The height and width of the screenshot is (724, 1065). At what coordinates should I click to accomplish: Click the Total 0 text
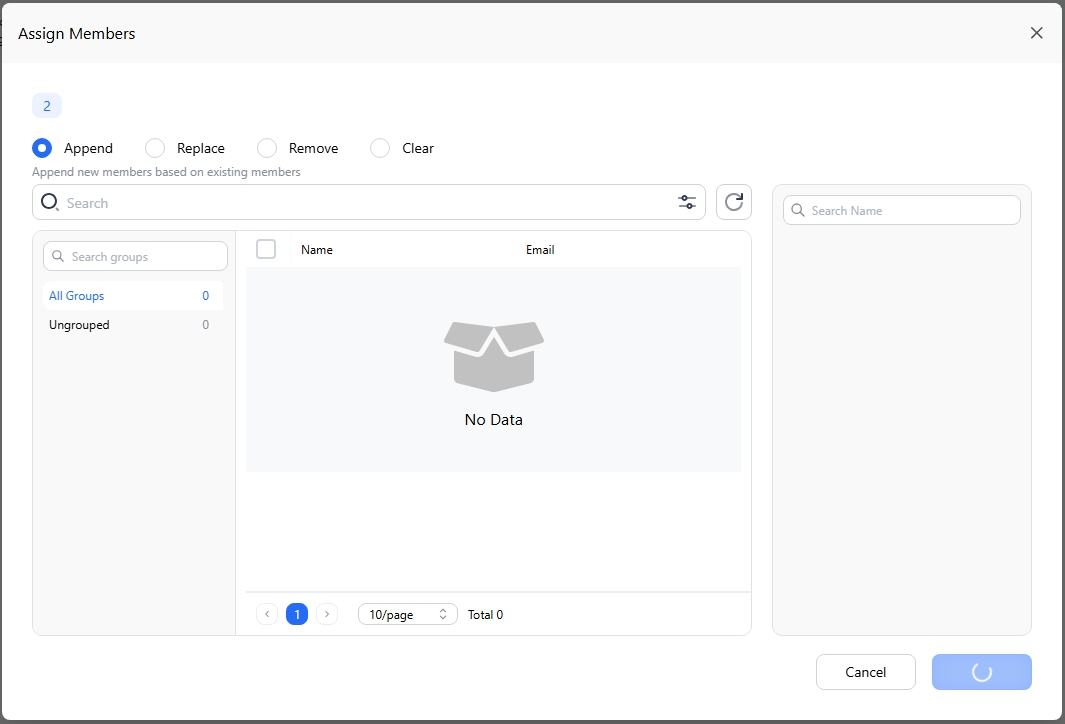pyautogui.click(x=485, y=615)
